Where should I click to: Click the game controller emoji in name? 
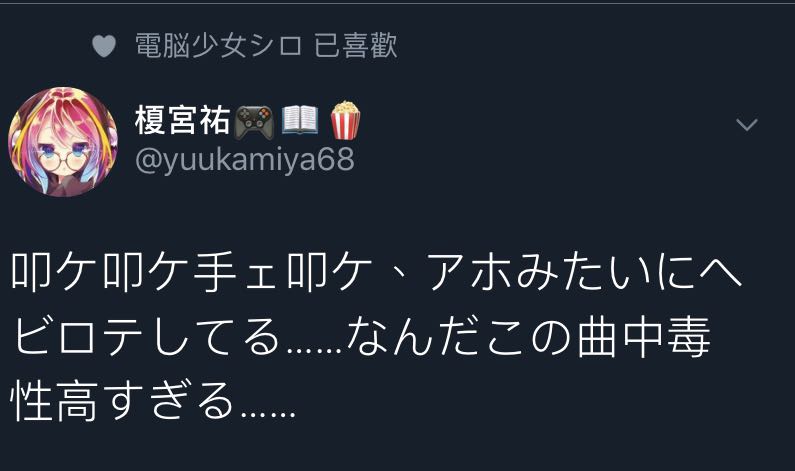255,122
